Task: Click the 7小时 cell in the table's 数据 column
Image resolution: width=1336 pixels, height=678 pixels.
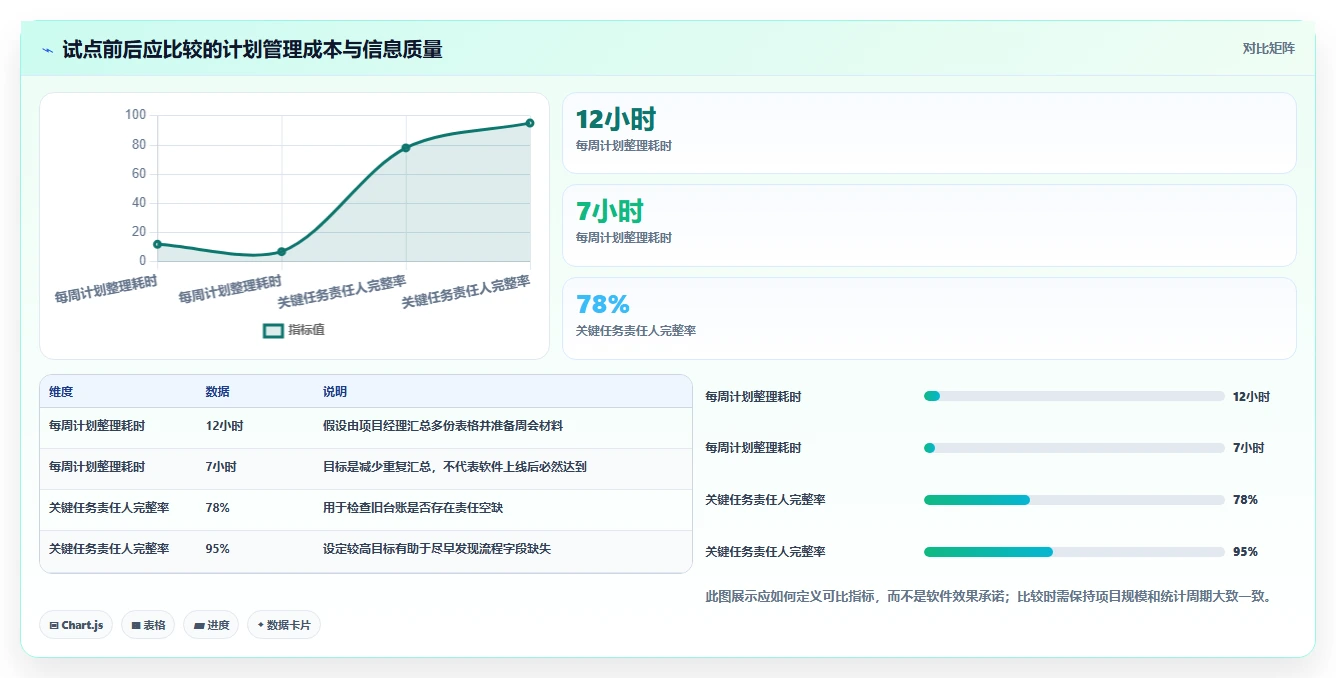Action: pos(221,467)
